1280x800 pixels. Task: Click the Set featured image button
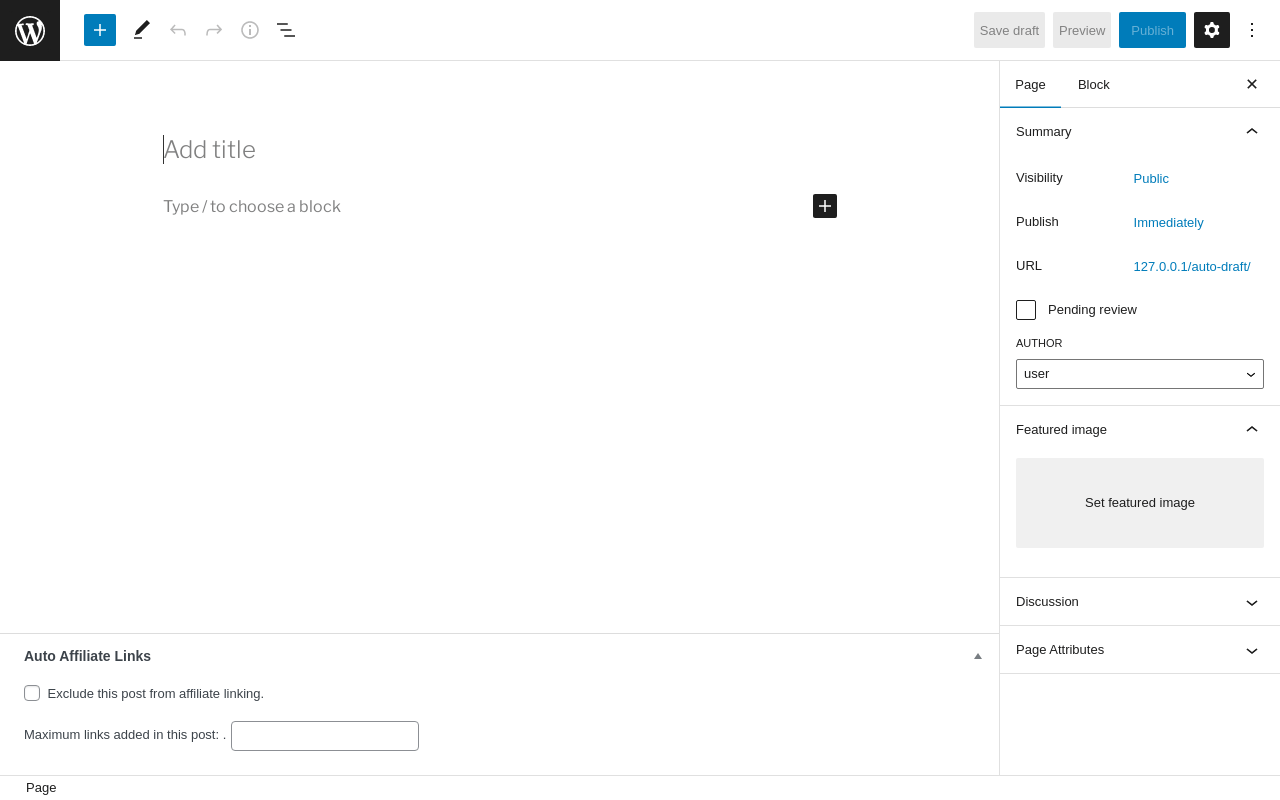point(1140,503)
